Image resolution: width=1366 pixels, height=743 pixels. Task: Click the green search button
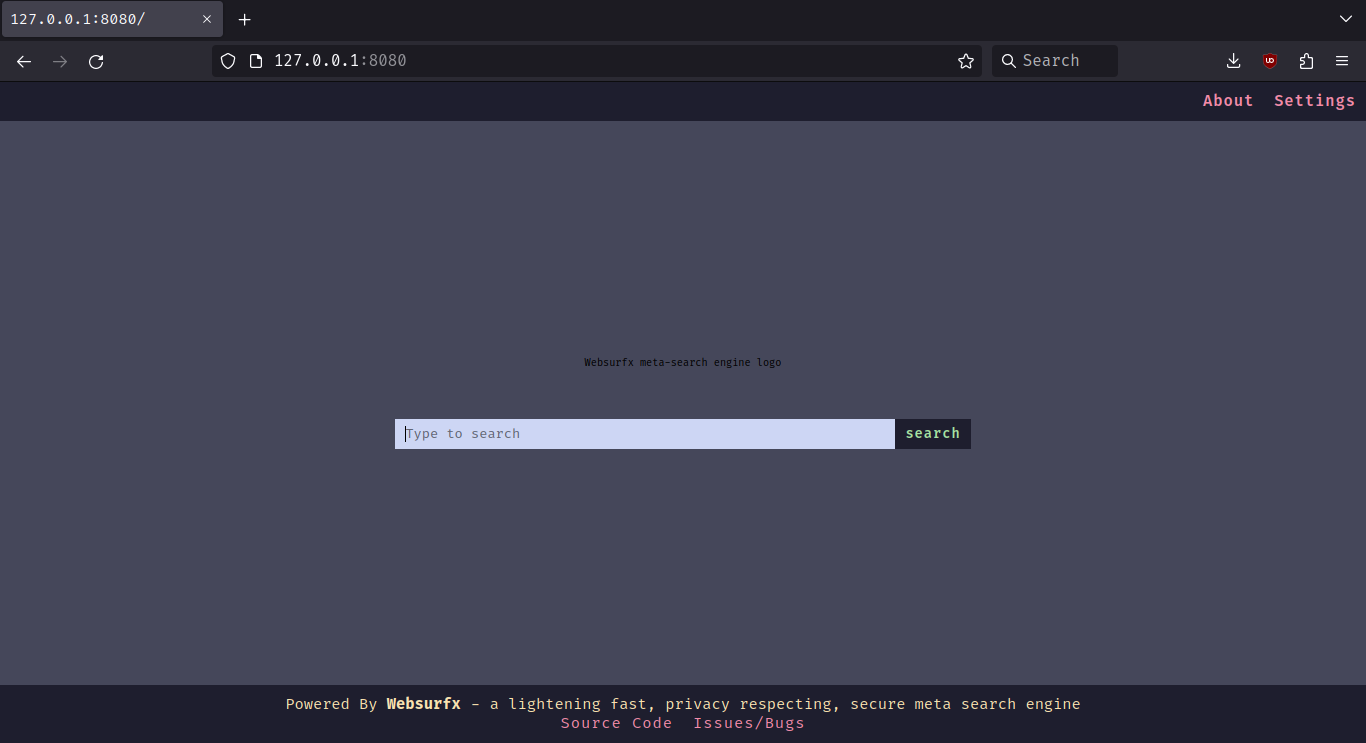pyautogui.click(x=933, y=434)
